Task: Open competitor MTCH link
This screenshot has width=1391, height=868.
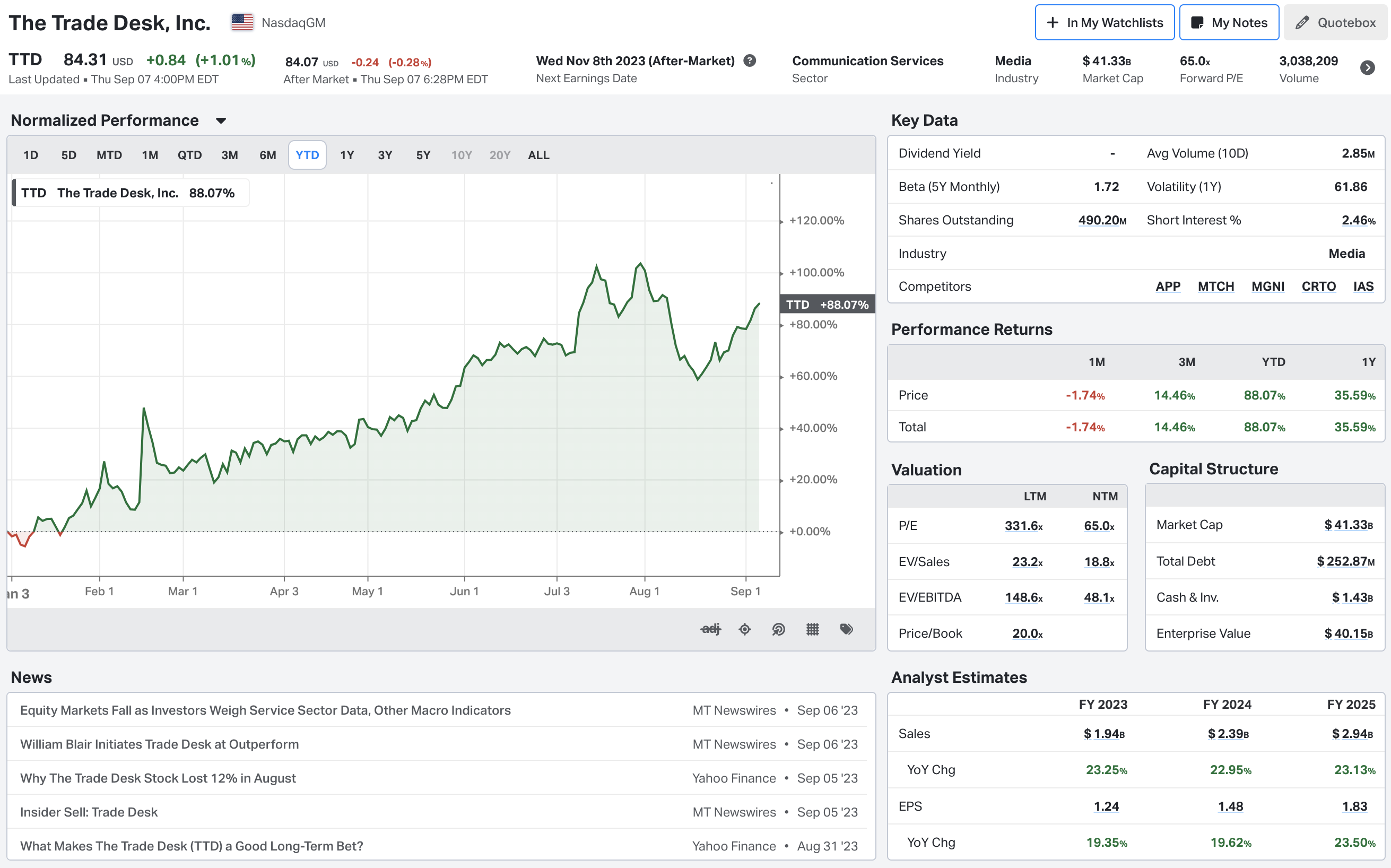Action: [x=1215, y=287]
